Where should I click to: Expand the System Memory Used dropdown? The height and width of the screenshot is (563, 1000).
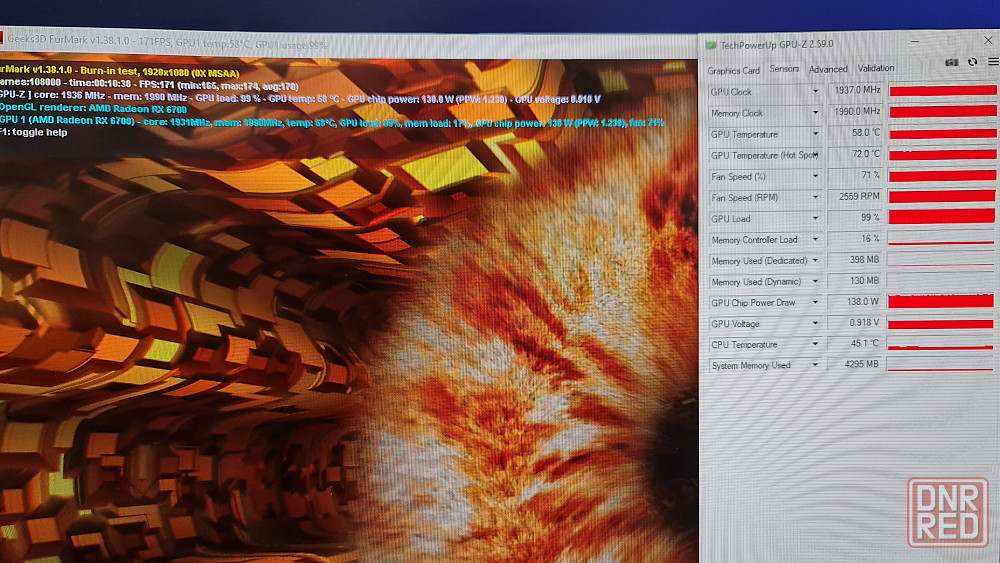point(815,365)
